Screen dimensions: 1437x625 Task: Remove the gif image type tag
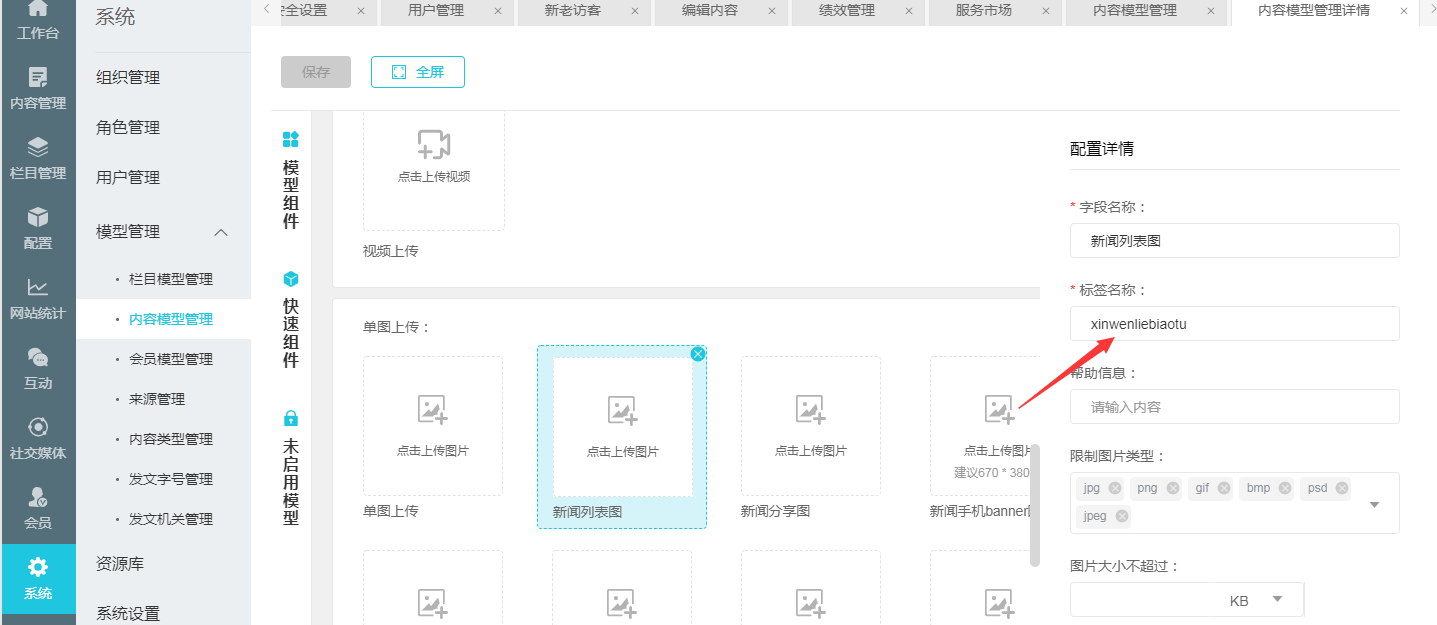pos(1224,488)
